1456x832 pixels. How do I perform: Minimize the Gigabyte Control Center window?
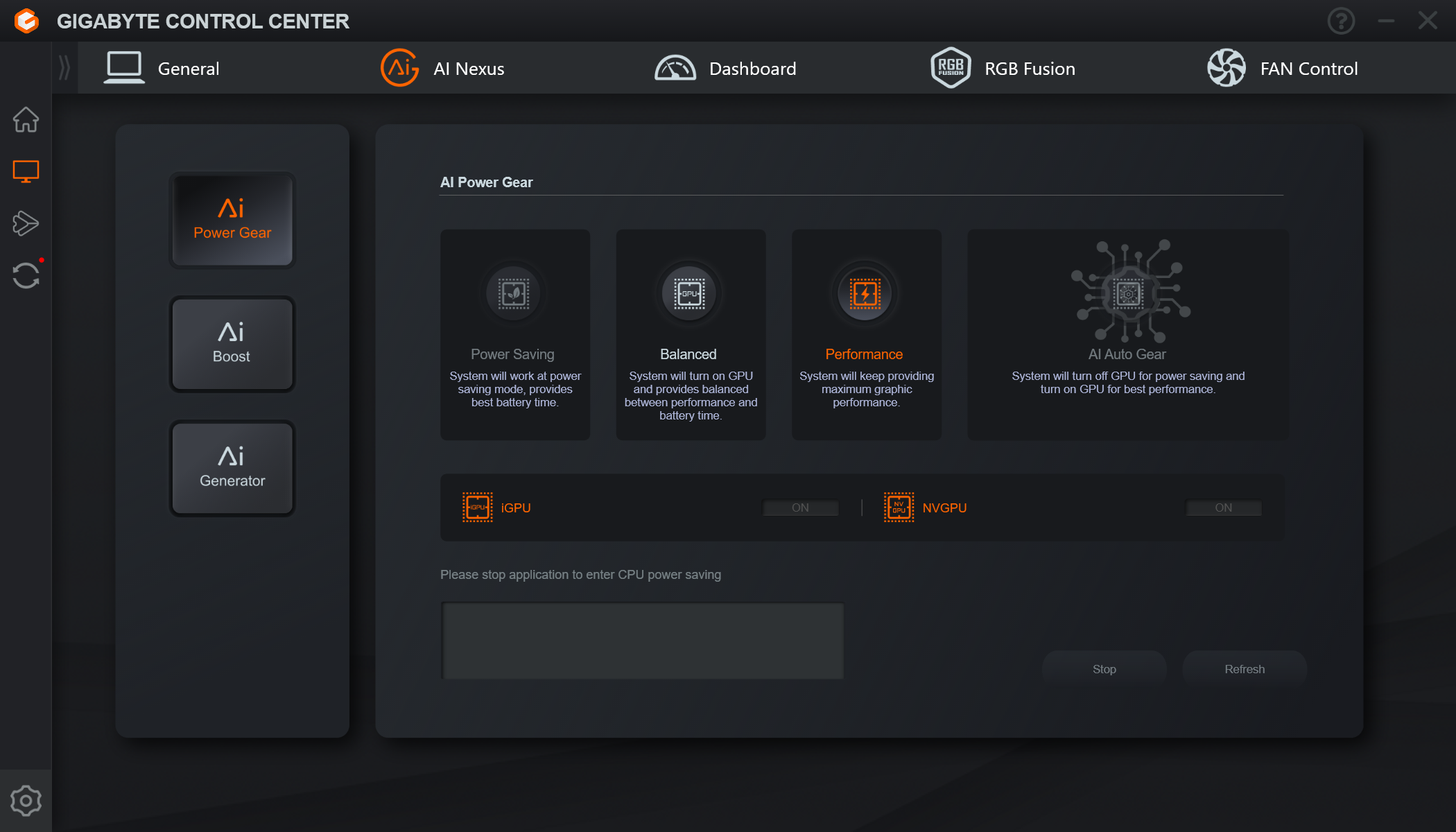point(1385,21)
